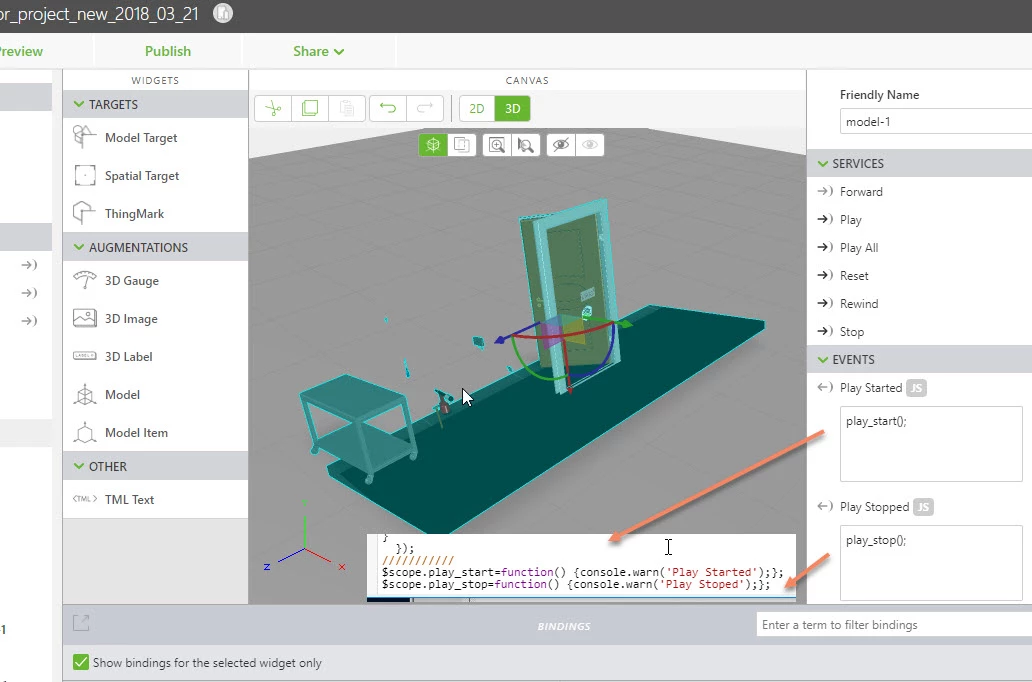Click the icon right of the green cube
The width and height of the screenshot is (1032, 682).
pyautogui.click(x=462, y=145)
